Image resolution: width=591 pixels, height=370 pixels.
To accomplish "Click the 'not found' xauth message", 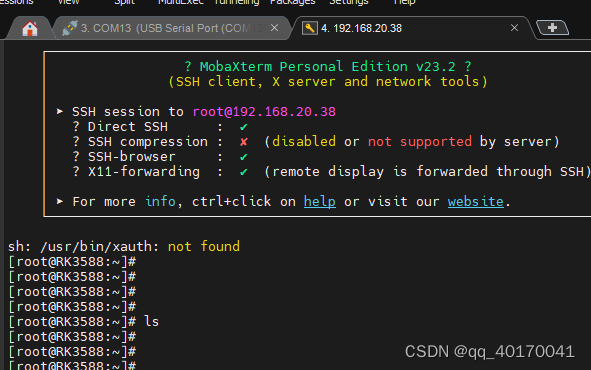I will pyautogui.click(x=204, y=246).
